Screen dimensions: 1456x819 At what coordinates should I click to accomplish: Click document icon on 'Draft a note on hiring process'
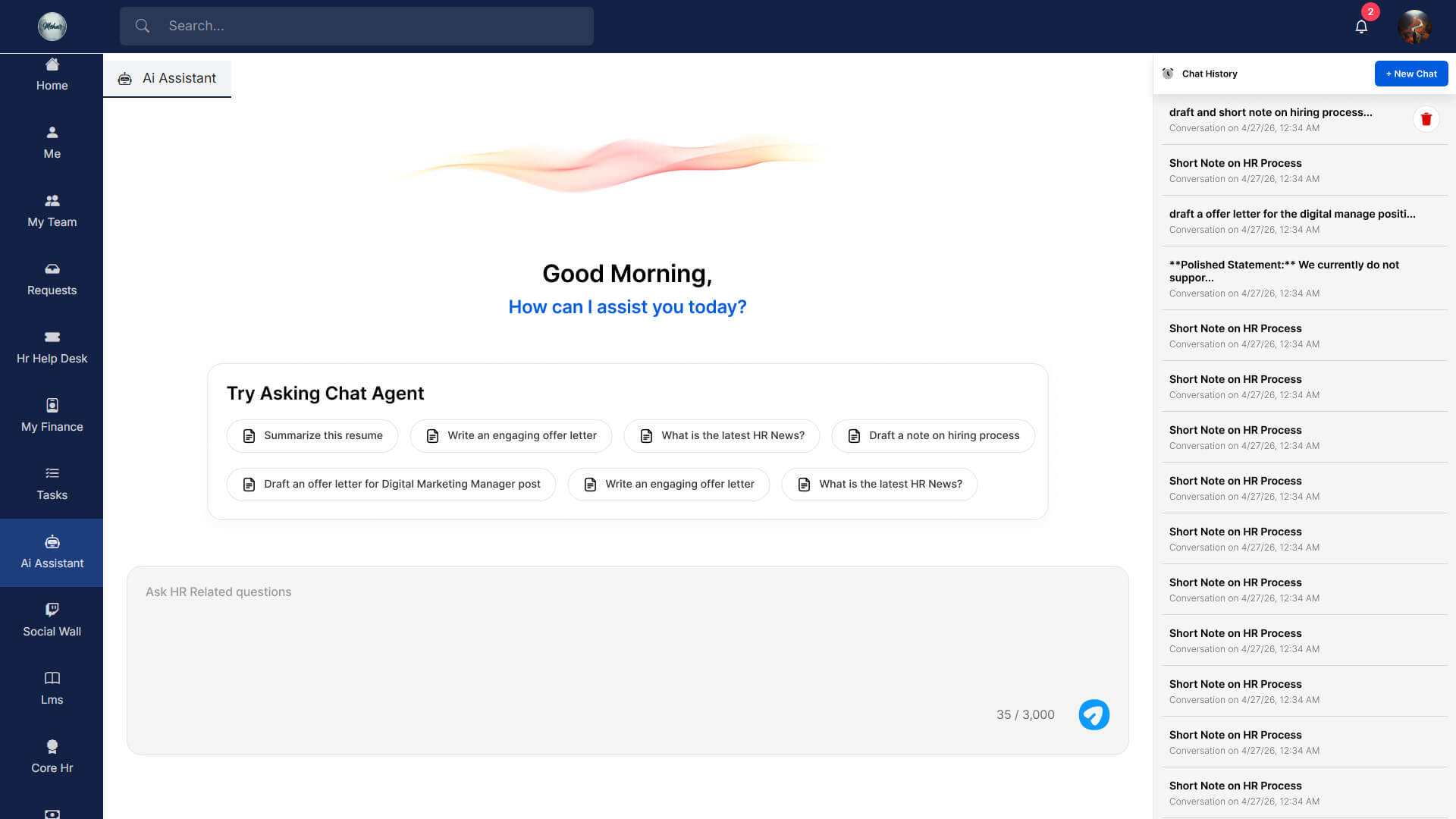(854, 436)
